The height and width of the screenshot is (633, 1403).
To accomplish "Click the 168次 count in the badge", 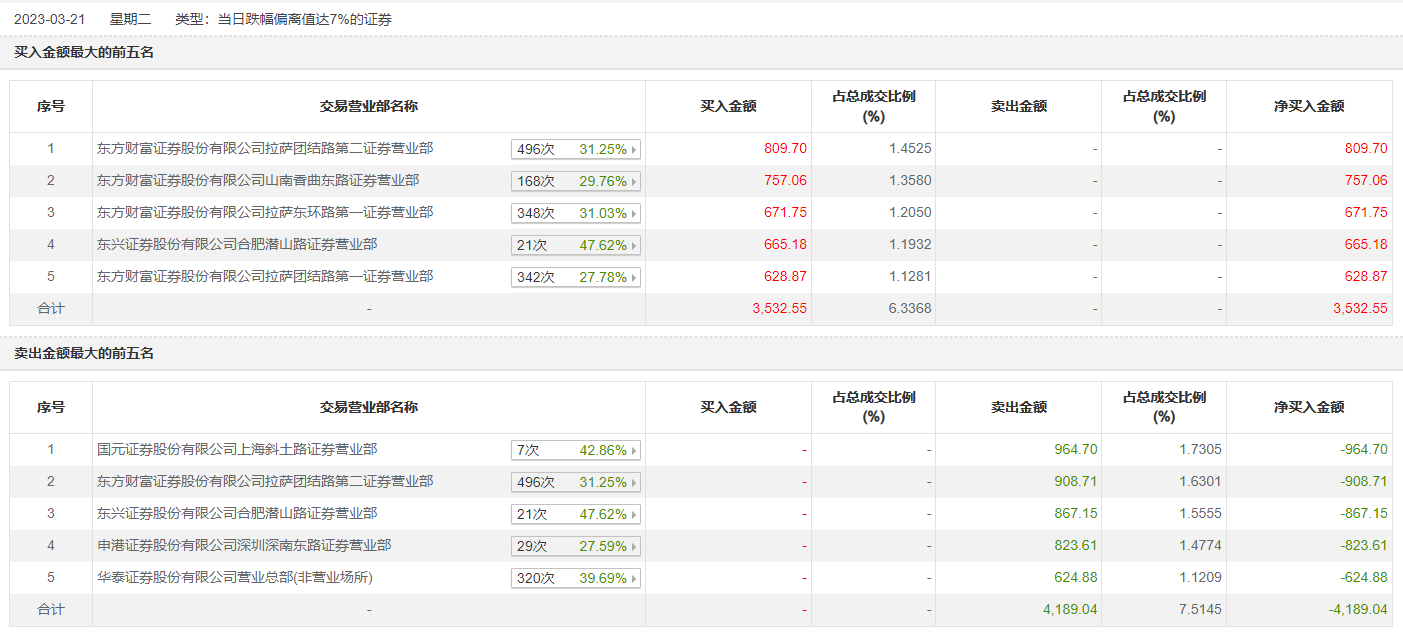I will point(535,182).
